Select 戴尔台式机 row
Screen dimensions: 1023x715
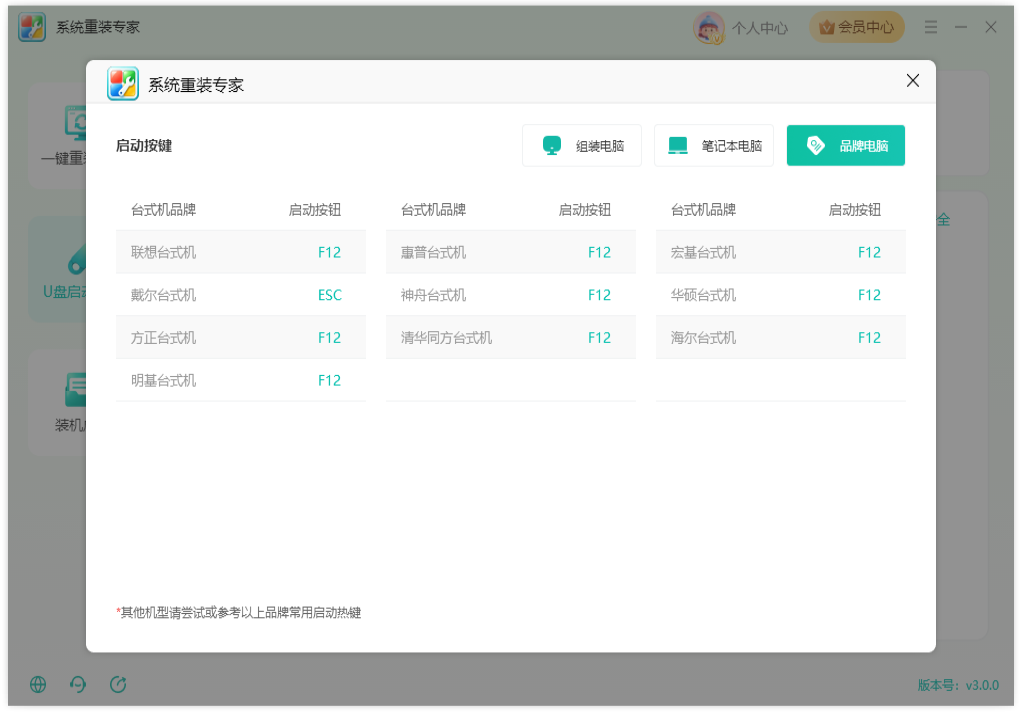(x=241, y=295)
